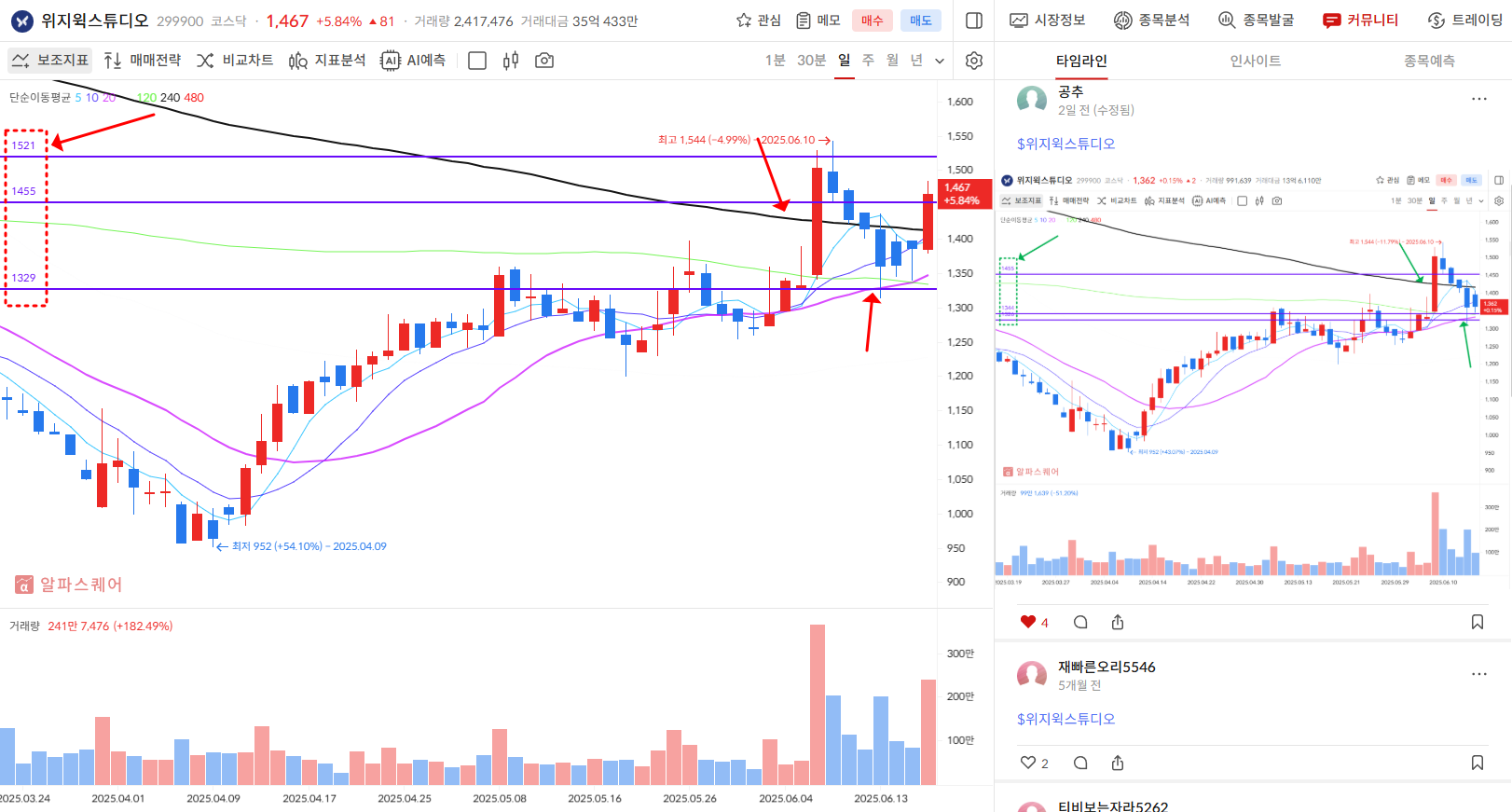Screen dimensions: 1512x812
Task: Click the 위지윅스튜디오 stock logo icon
Action: pyautogui.click(x=22, y=21)
